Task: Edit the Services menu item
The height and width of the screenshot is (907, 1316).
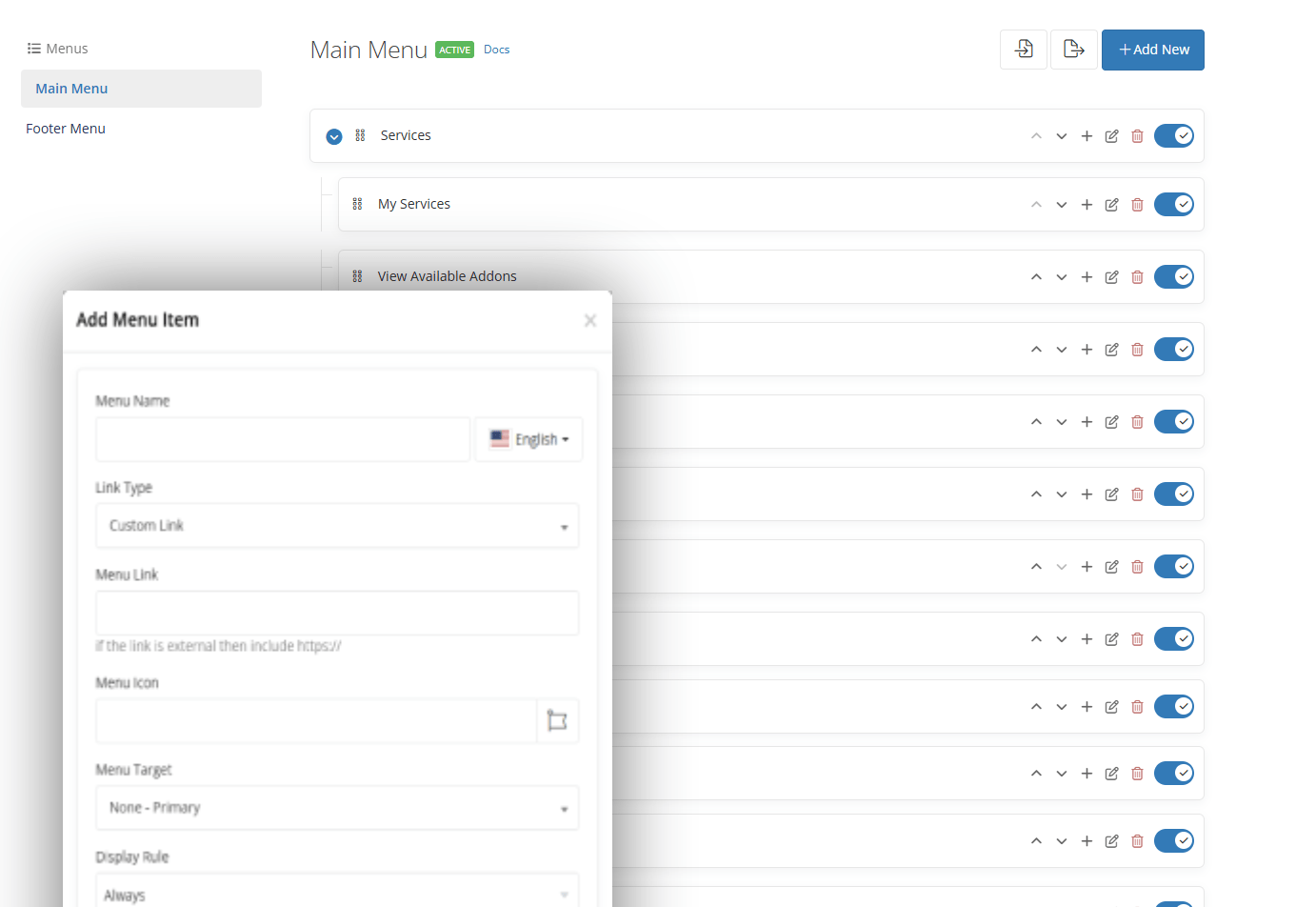Action: [1111, 136]
